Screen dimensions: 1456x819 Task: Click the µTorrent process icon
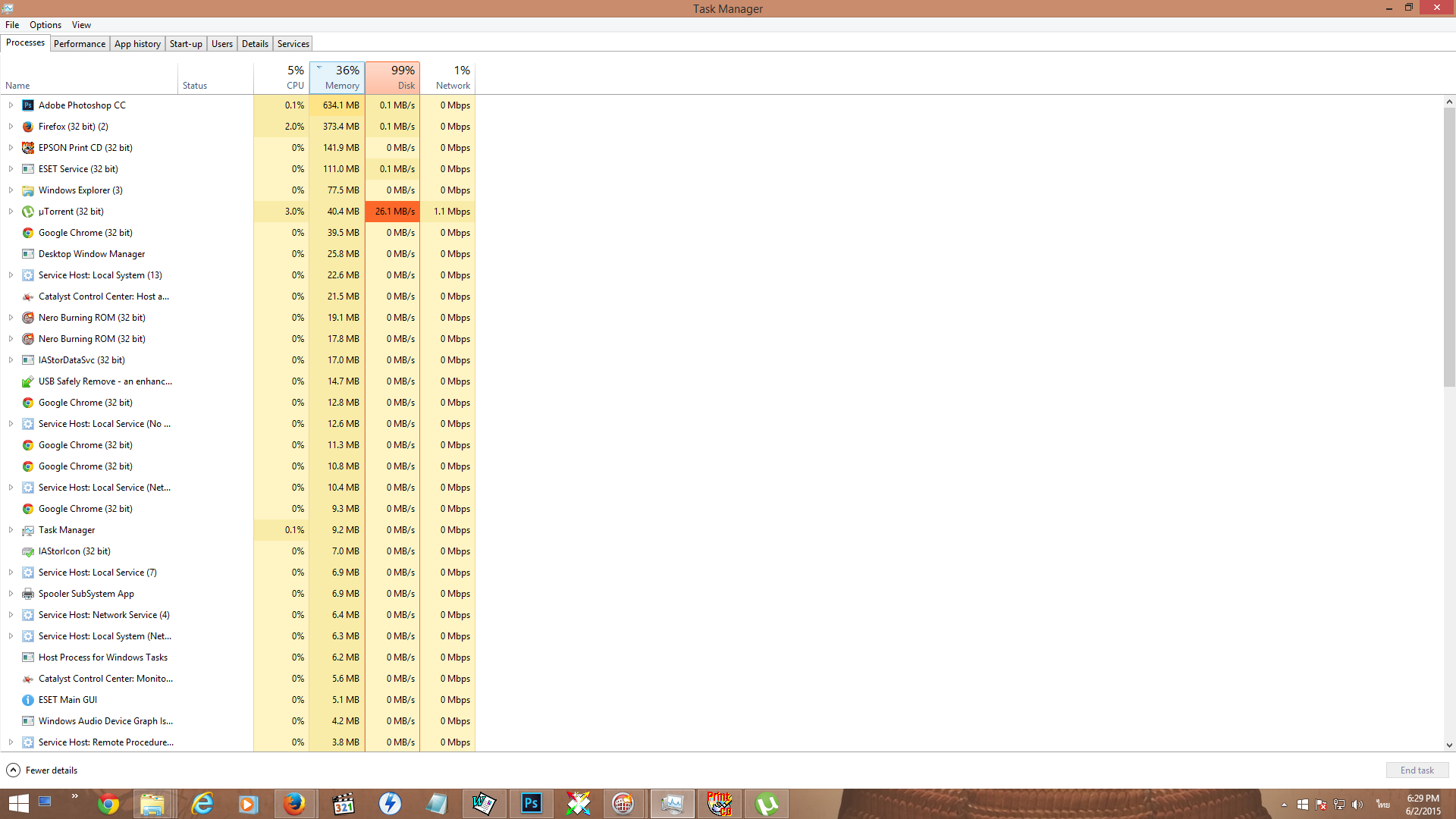click(x=28, y=212)
